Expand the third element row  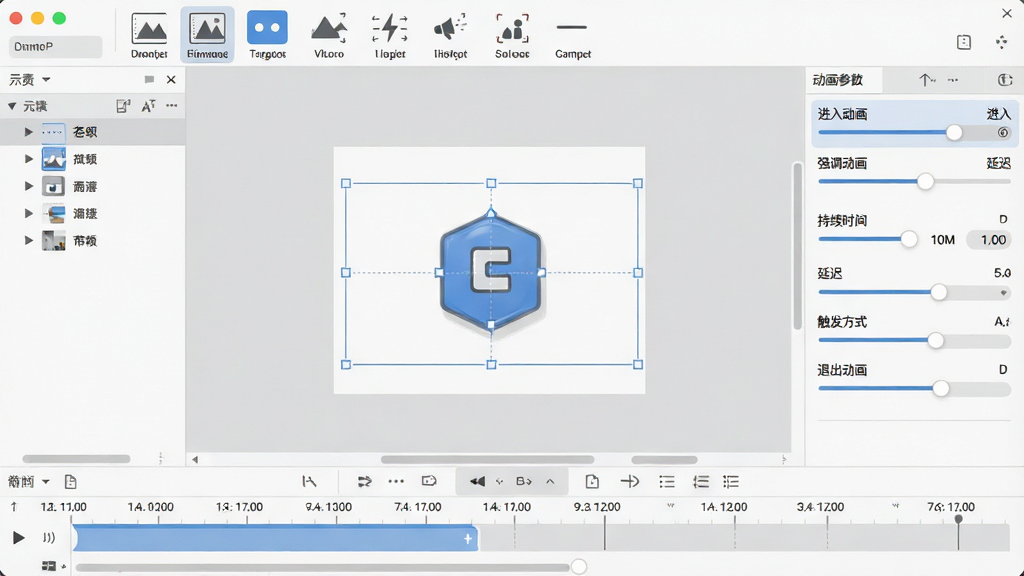tap(28, 186)
